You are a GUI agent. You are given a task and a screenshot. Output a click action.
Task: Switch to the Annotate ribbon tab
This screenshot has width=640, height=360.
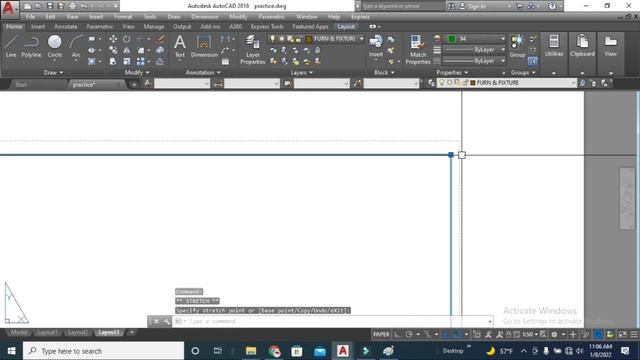65,27
